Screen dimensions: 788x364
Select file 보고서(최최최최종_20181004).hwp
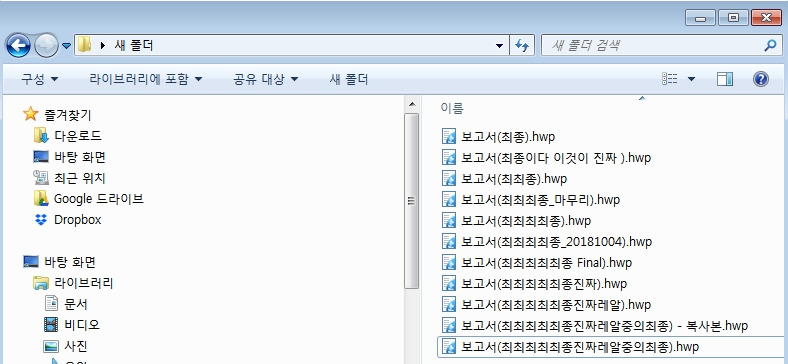(x=556, y=242)
